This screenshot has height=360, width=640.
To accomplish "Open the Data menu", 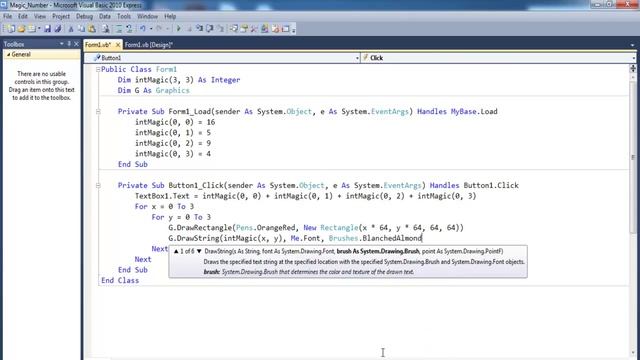I will (x=104, y=16).
